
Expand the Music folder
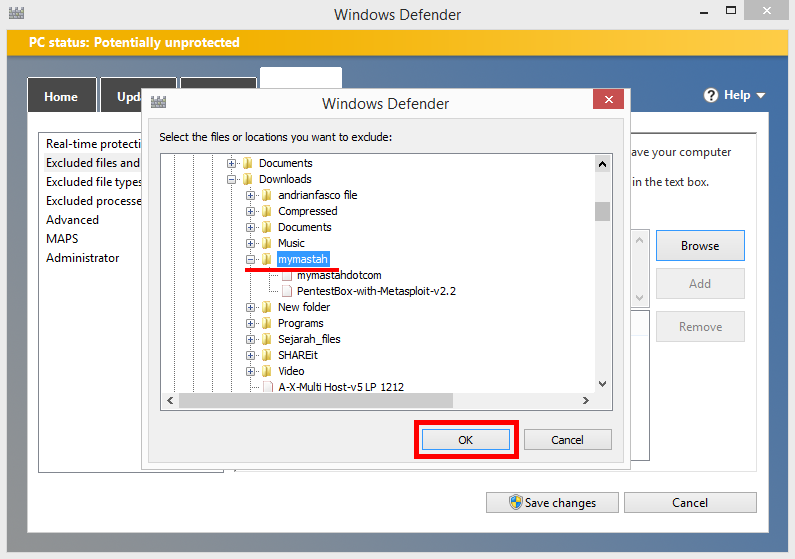[x=250, y=243]
